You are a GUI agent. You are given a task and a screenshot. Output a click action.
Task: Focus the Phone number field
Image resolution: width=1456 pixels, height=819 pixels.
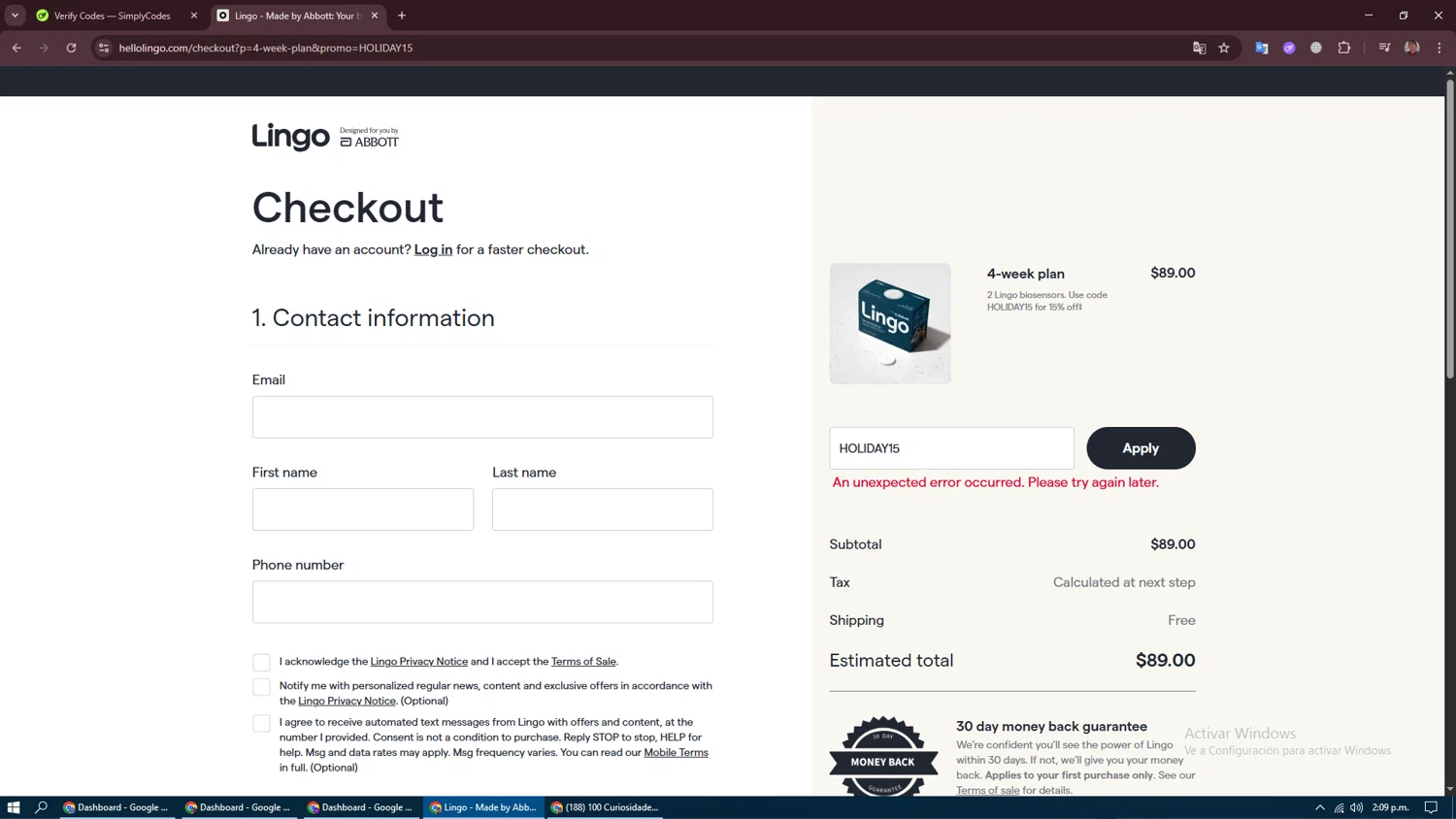(x=482, y=602)
